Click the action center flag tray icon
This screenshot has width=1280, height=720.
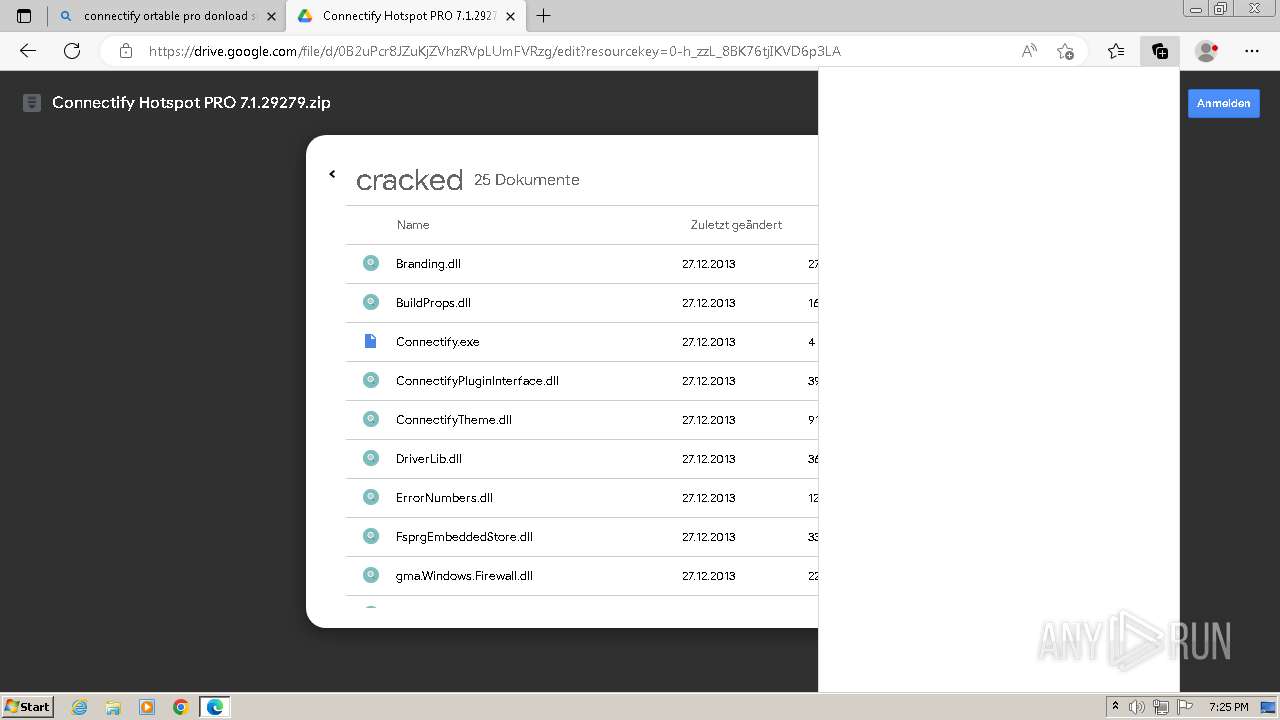1183,707
